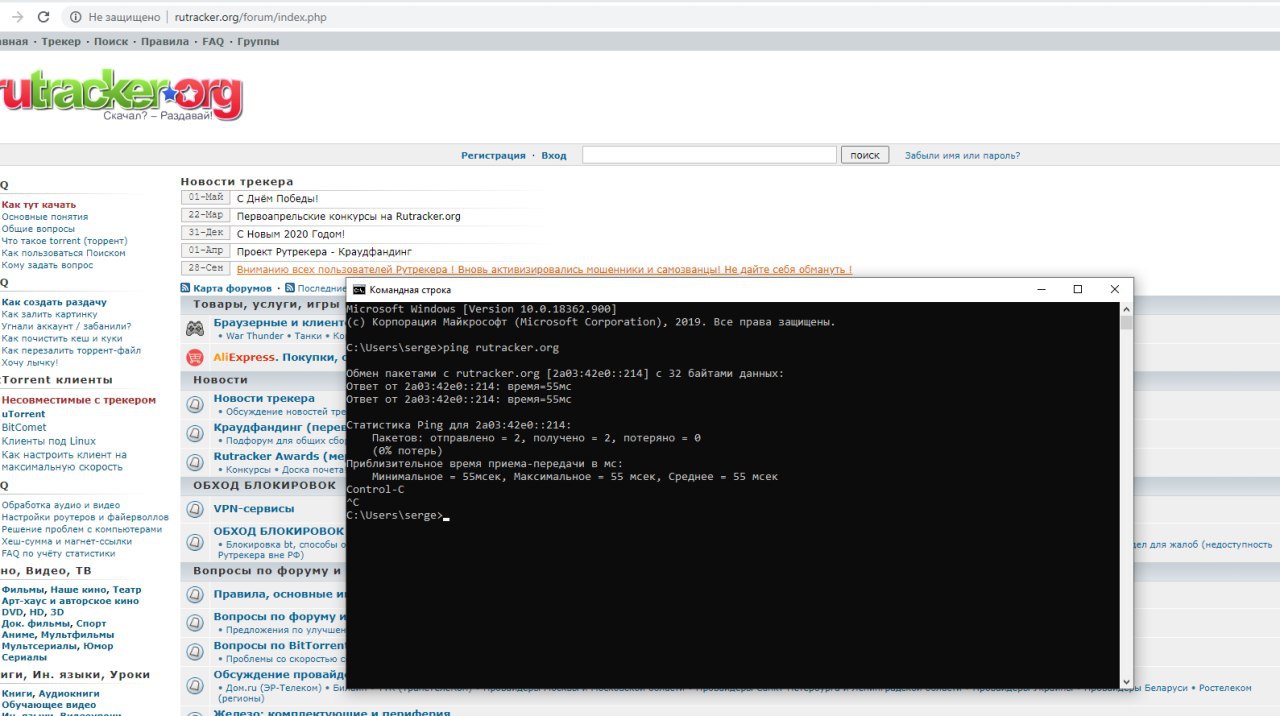Click forum icon beside Правила, основные
Image resolution: width=1280 pixels, height=716 pixels.
point(195,594)
